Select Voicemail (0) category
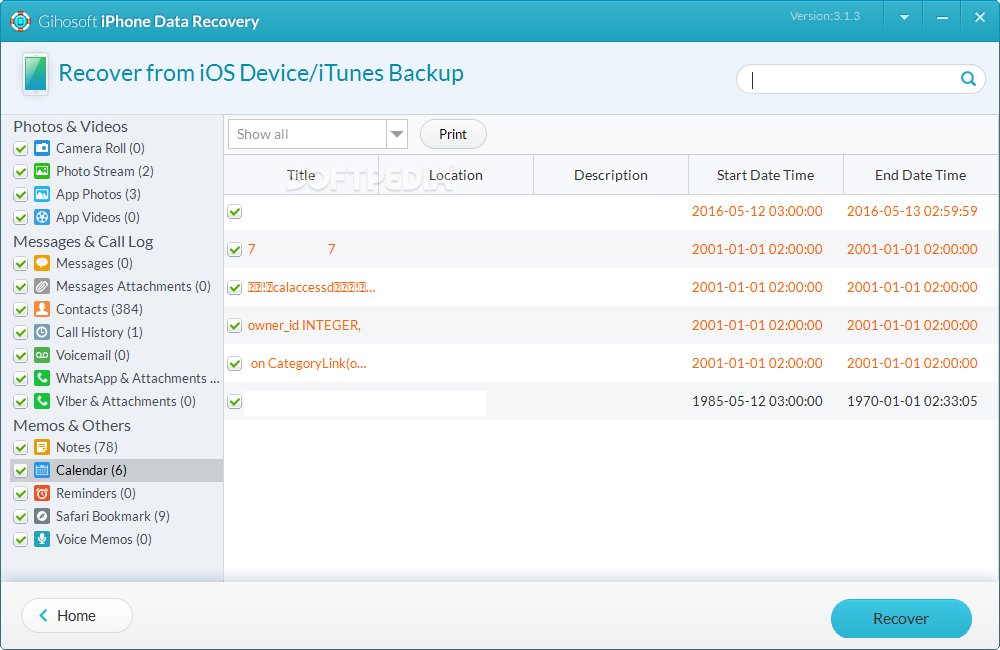 coord(93,355)
